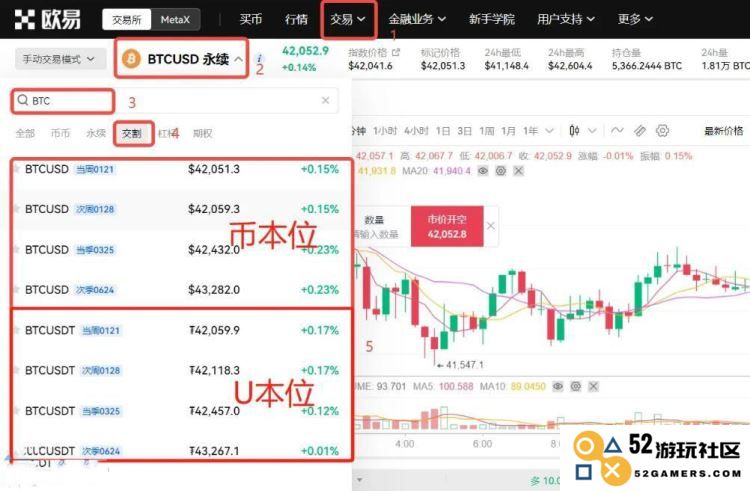Image resolution: width=750 pixels, height=491 pixels.
Task: Toggle volume indicator visibility eye
Action: point(558,386)
